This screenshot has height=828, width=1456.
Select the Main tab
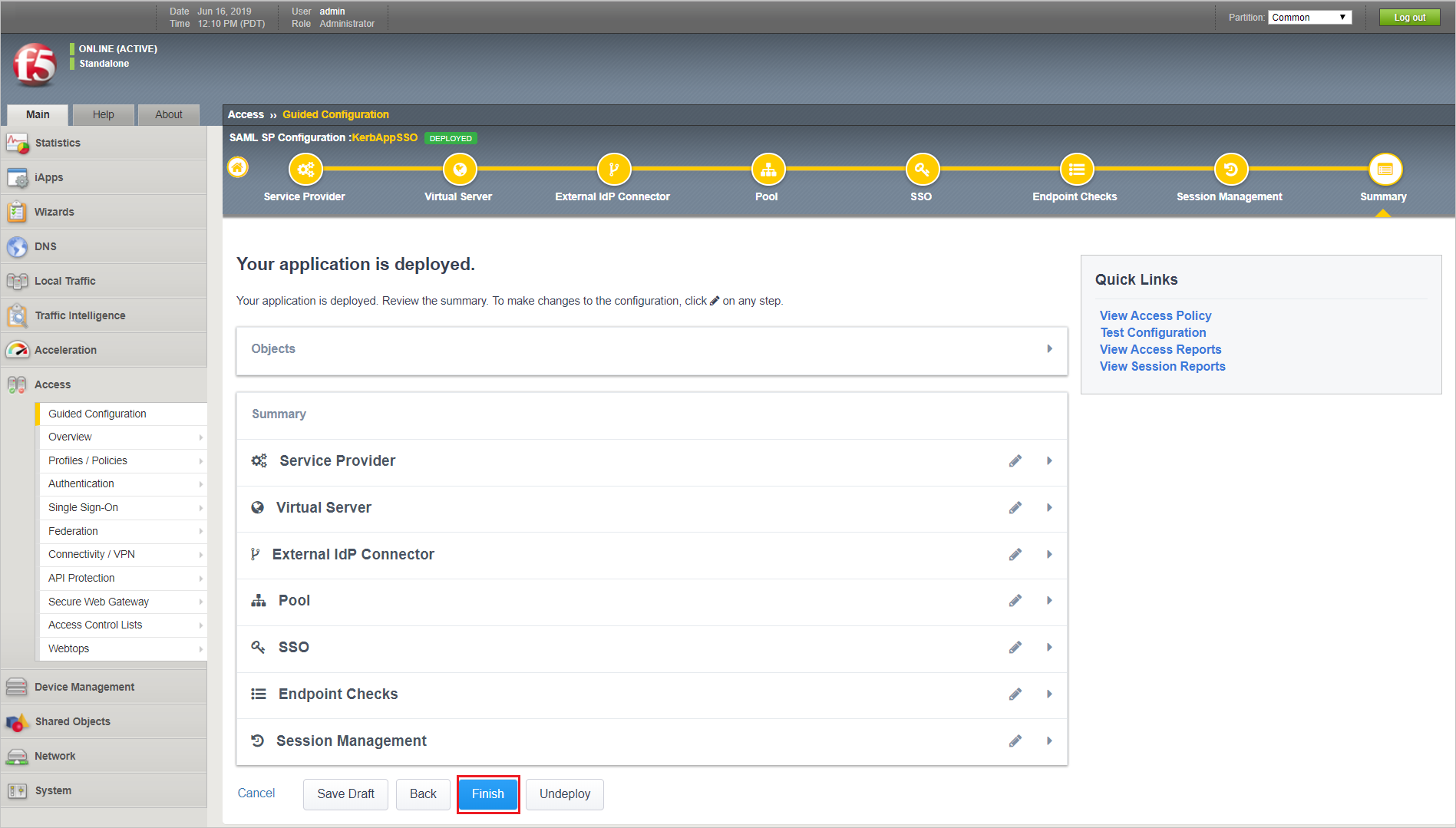point(38,114)
